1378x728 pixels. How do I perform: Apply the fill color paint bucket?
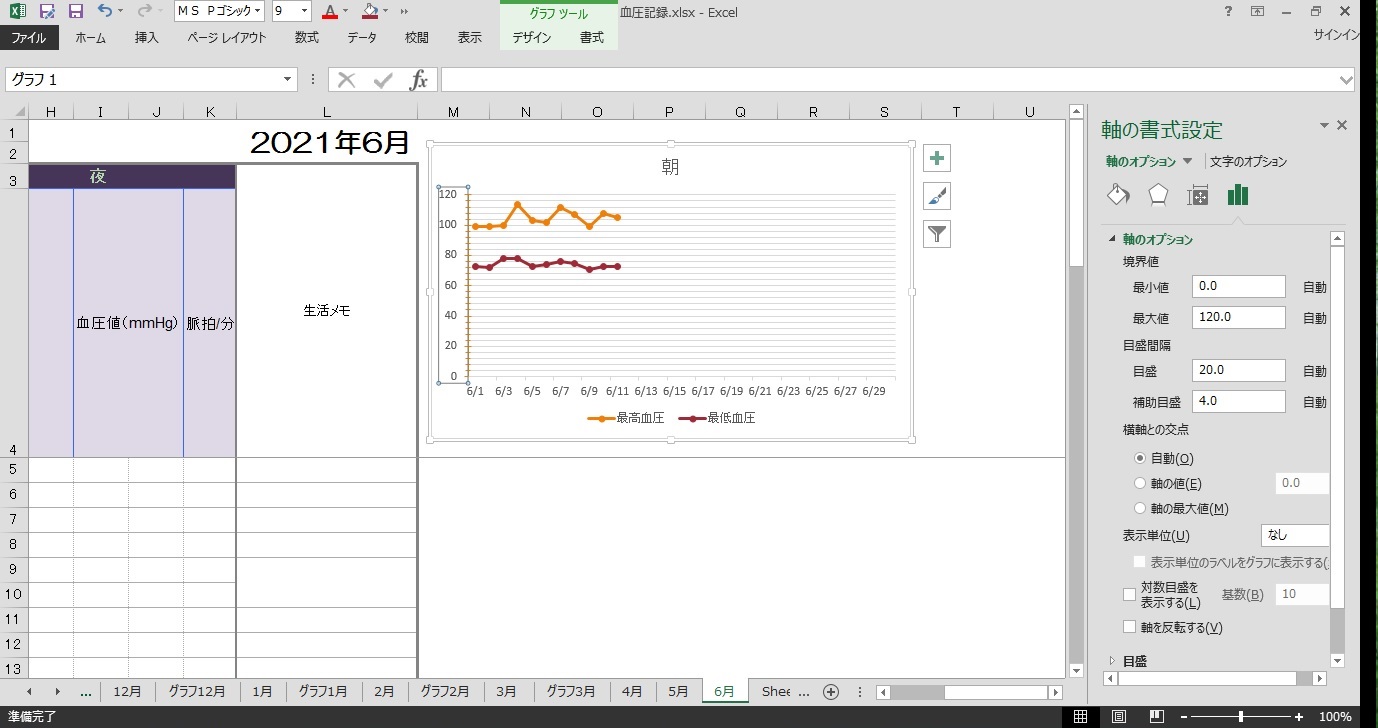(x=370, y=11)
